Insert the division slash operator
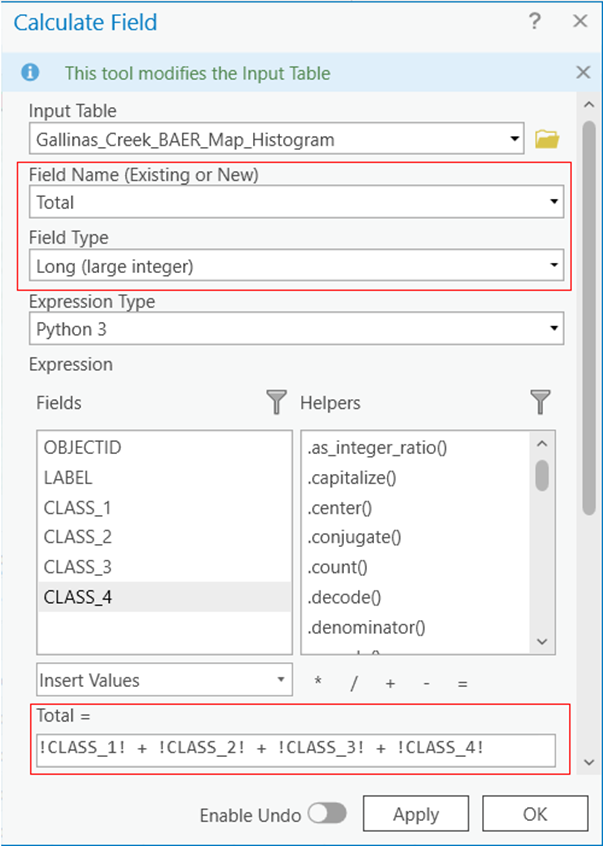The height and width of the screenshot is (846, 603). coord(353,683)
